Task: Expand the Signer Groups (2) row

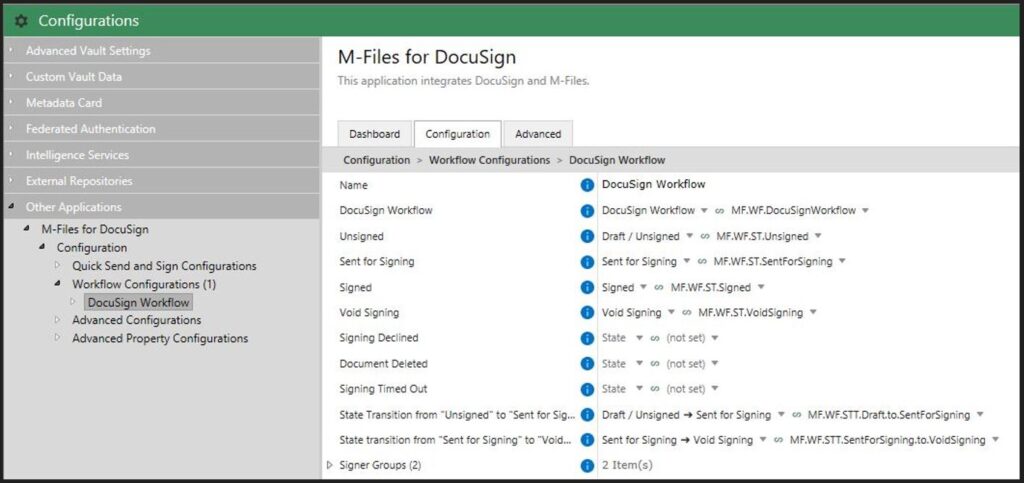Action: click(x=331, y=465)
